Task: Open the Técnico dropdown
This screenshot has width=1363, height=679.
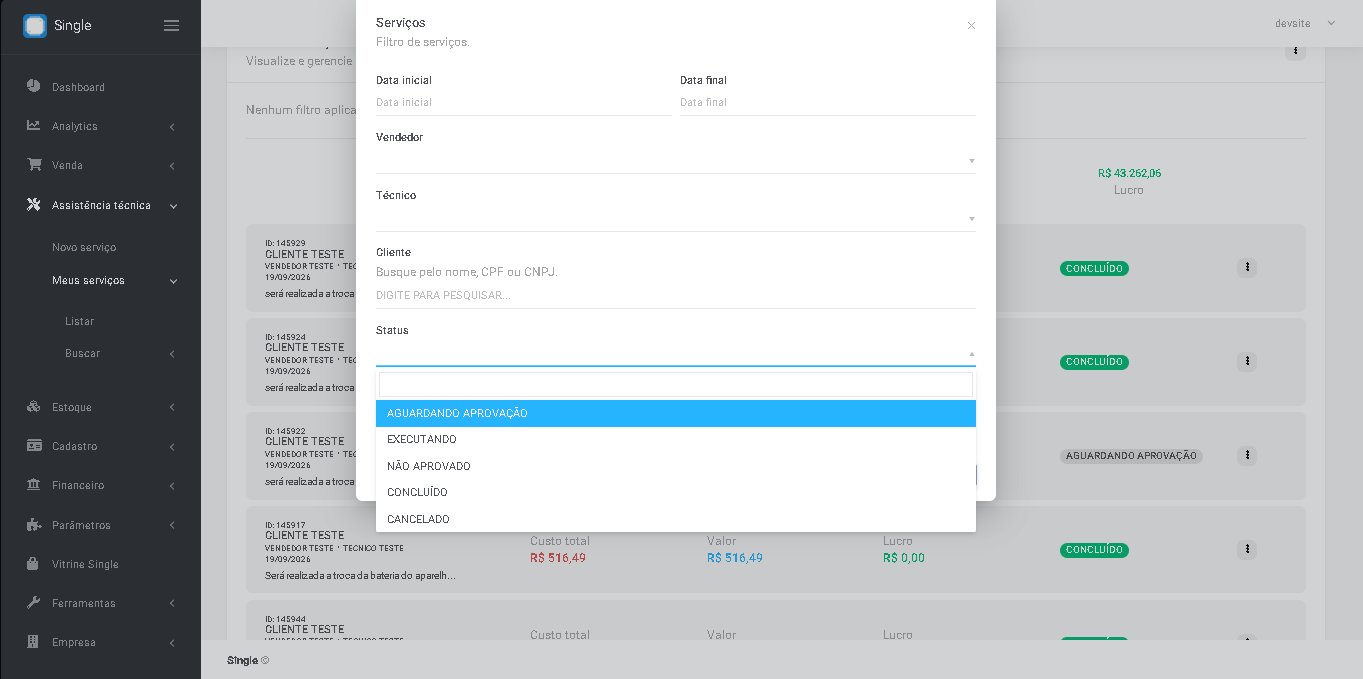Action: point(676,219)
